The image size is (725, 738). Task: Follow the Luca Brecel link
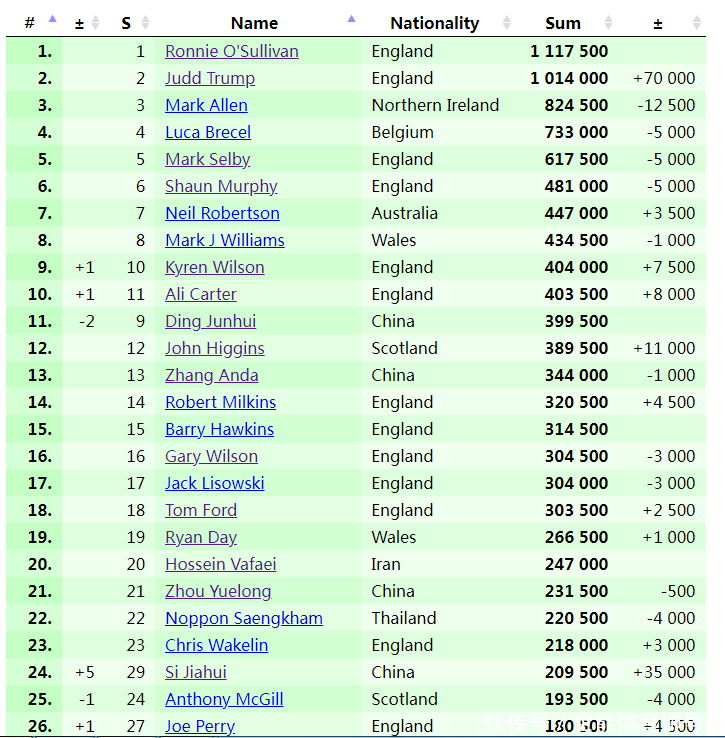click(208, 132)
